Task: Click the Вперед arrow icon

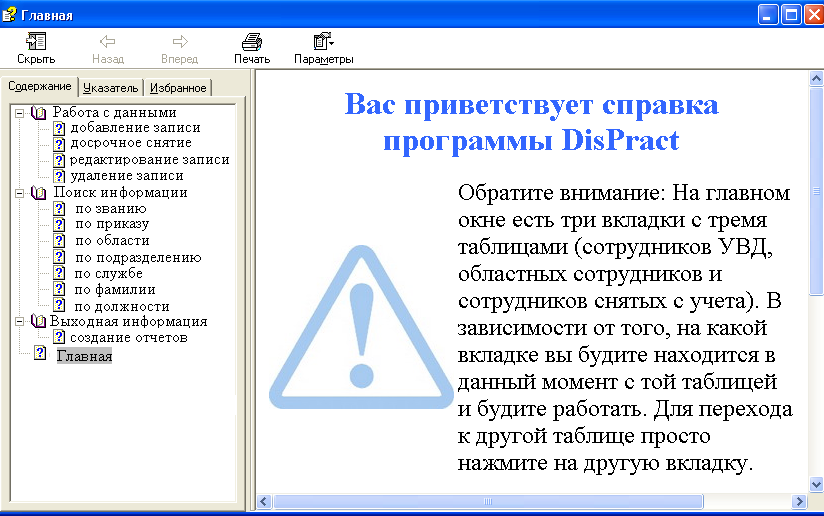Action: point(180,42)
